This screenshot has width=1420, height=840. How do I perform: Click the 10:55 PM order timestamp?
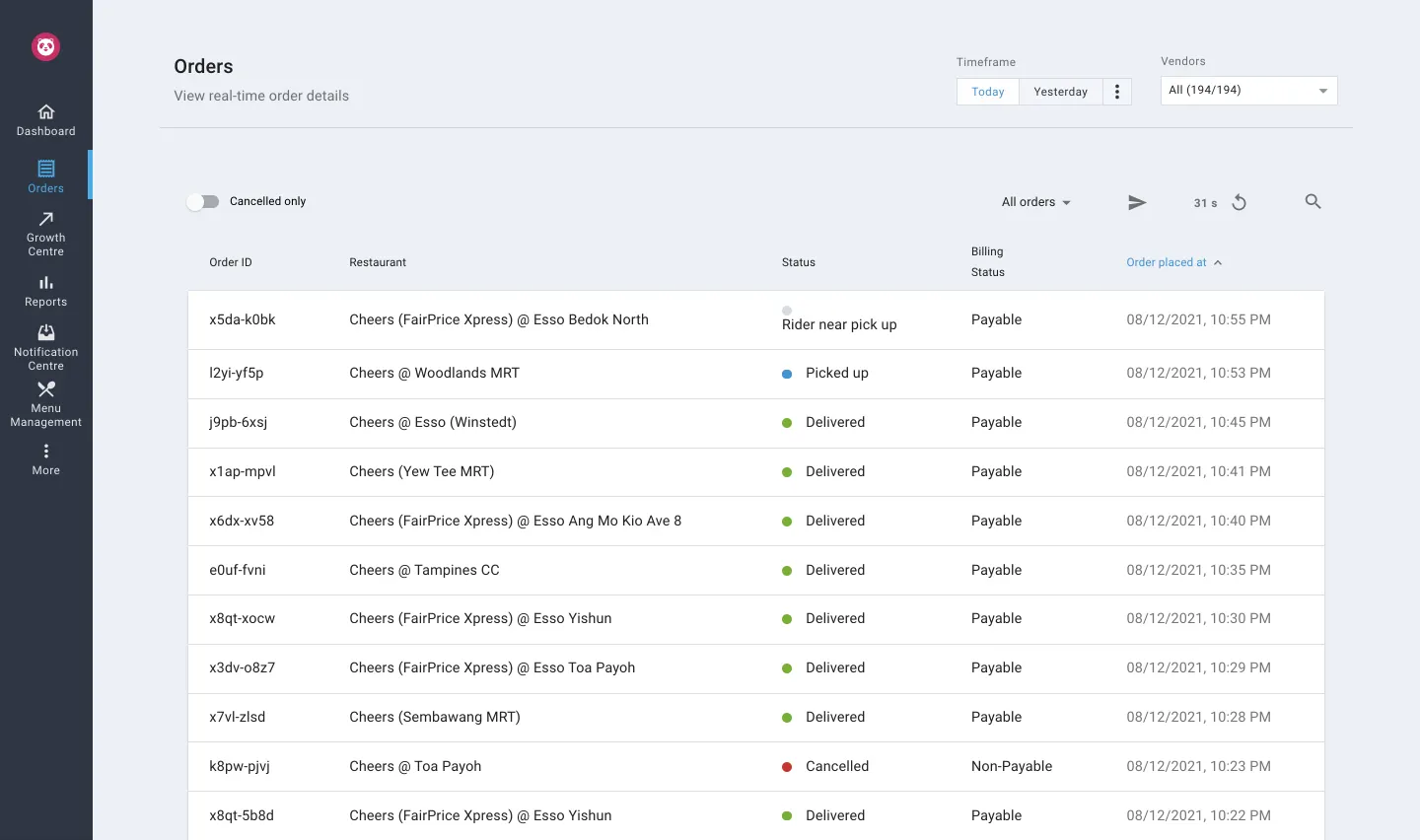point(1198,319)
